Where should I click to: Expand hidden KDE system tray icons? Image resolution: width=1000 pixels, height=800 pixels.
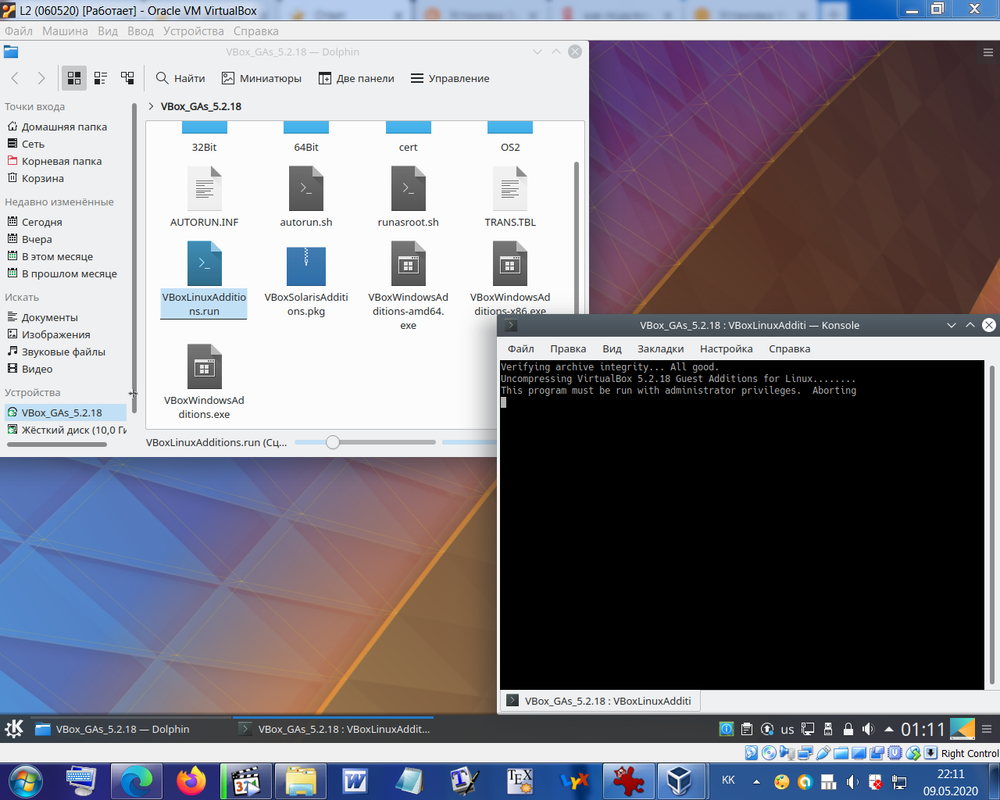(888, 729)
